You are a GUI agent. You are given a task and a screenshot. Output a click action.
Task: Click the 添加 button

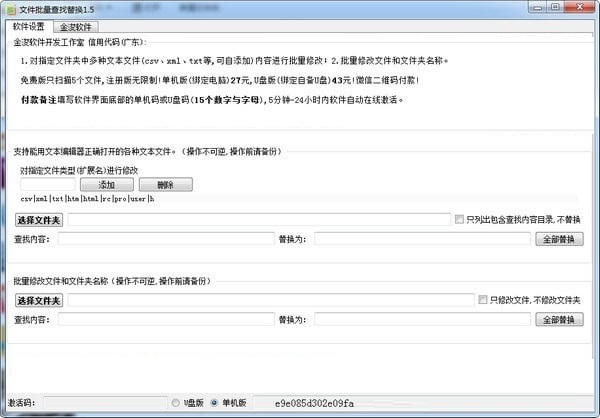click(x=106, y=185)
